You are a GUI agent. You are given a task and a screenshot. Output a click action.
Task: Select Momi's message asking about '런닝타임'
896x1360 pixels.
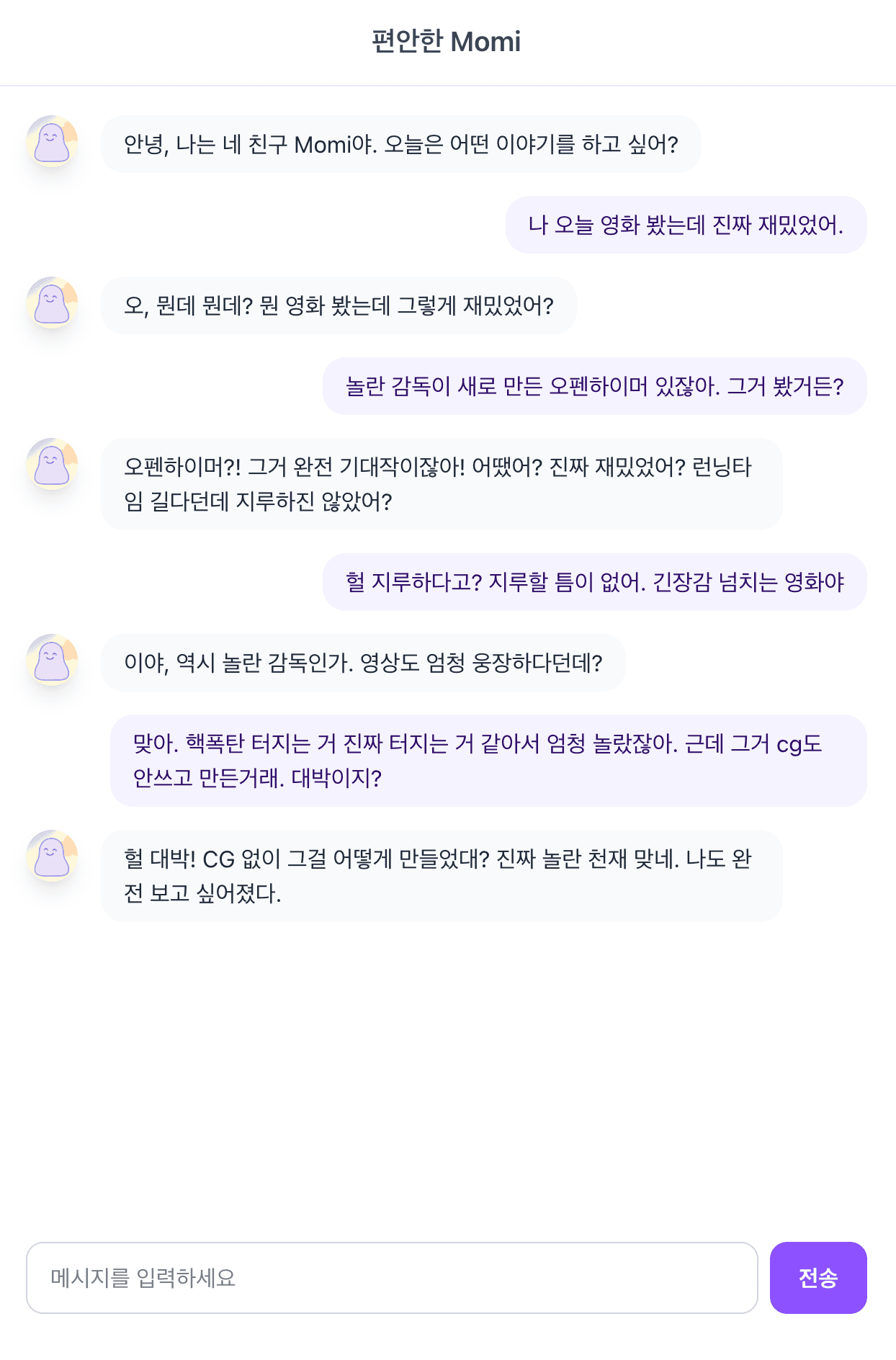pyautogui.click(x=441, y=484)
